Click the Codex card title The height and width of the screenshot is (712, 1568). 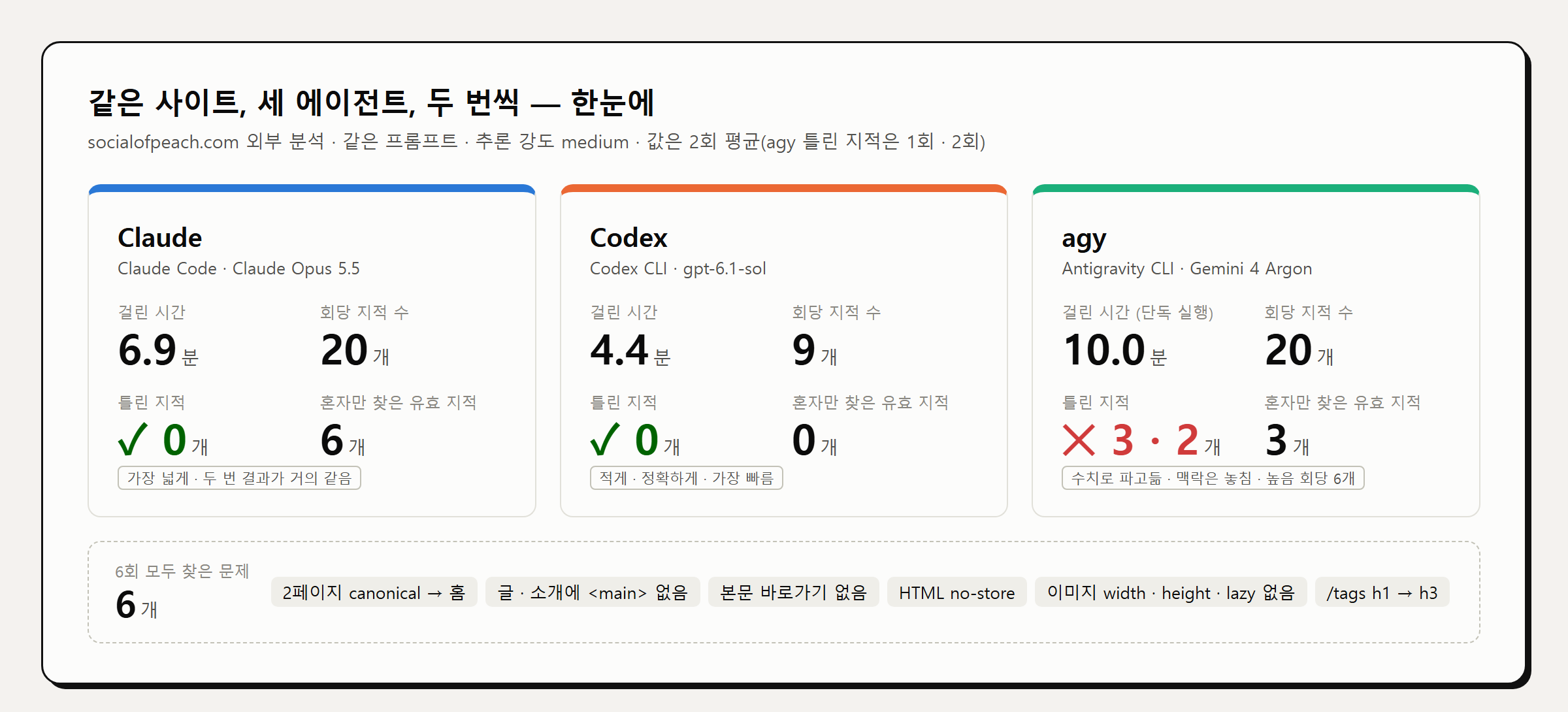coord(629,238)
